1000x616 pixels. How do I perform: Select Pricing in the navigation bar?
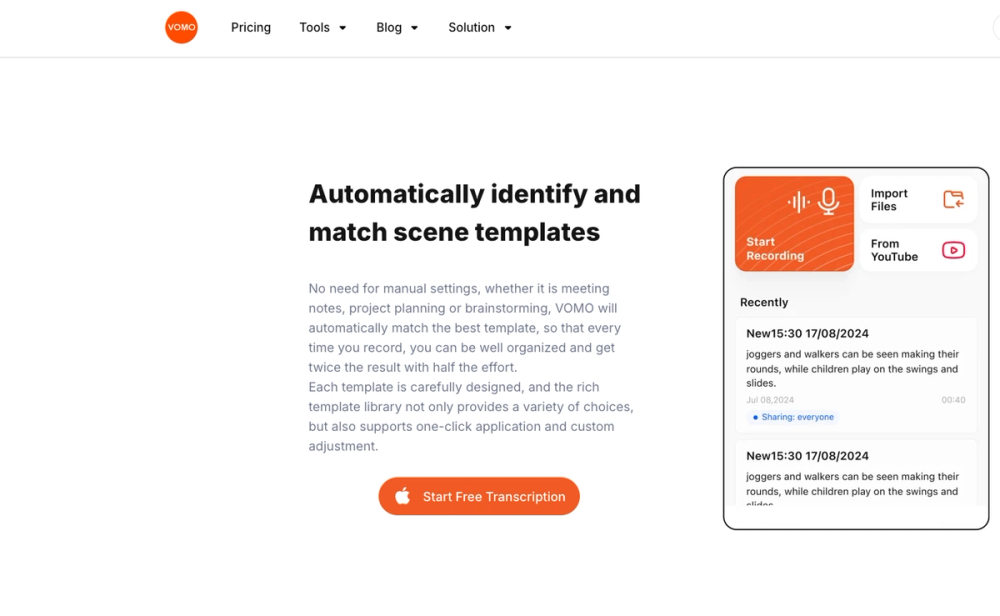[250, 27]
